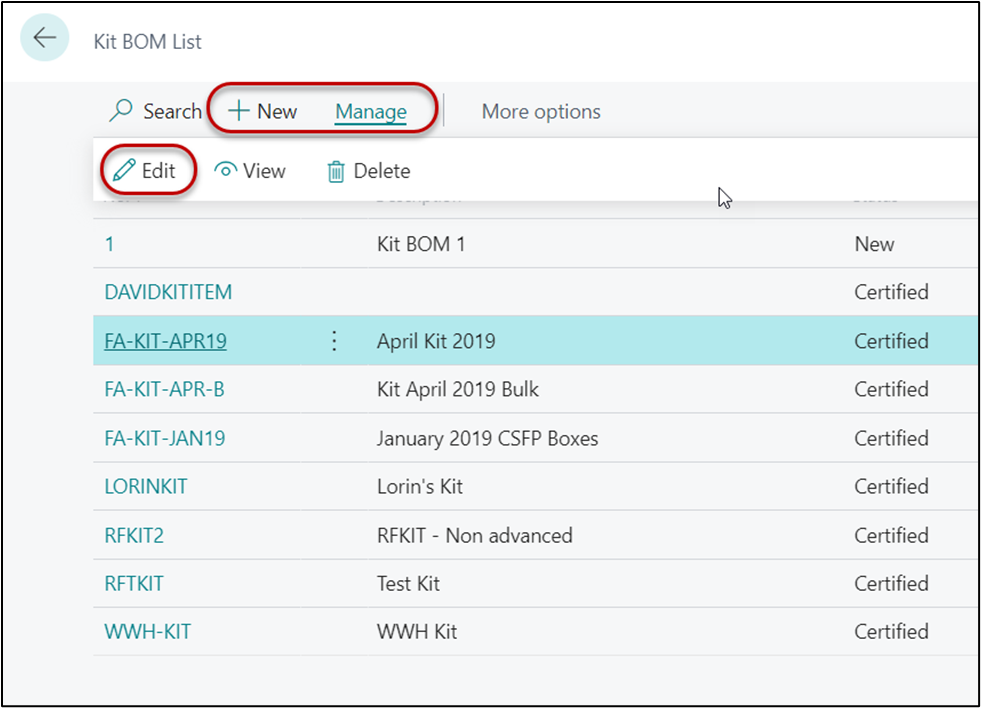Open the WWH-KIT record link

(147, 632)
